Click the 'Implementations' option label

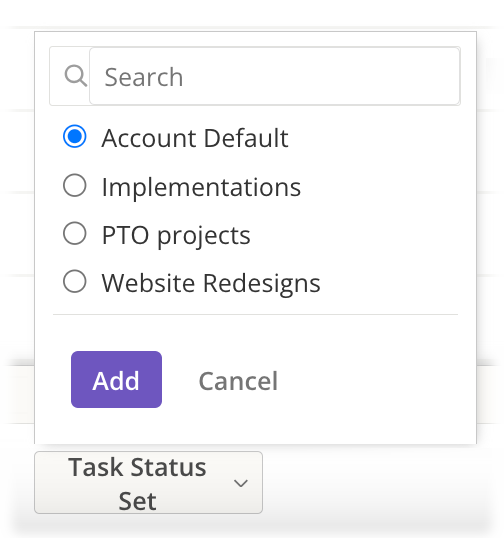201,187
